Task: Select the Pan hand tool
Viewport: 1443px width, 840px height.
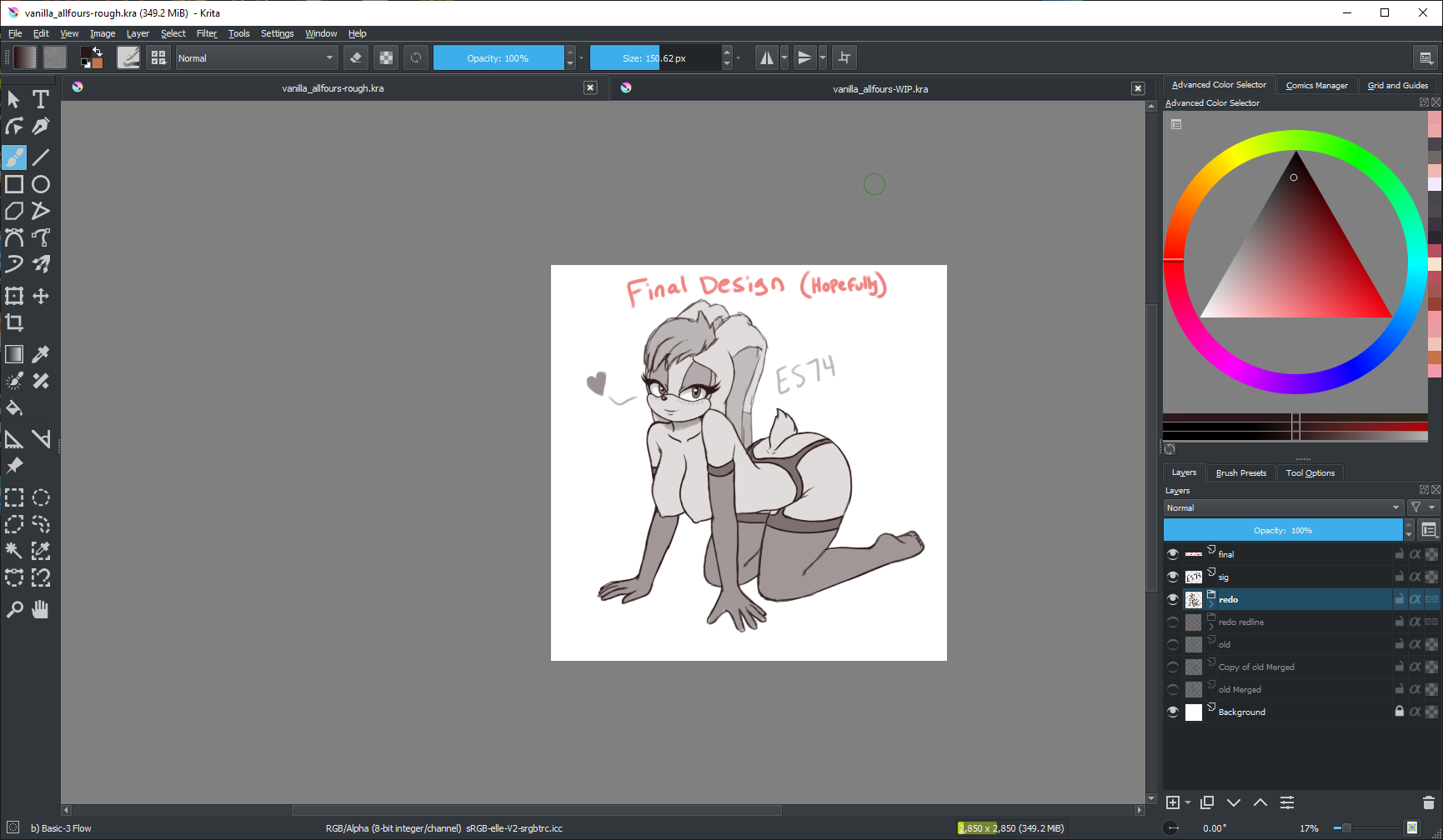Action: [40, 609]
